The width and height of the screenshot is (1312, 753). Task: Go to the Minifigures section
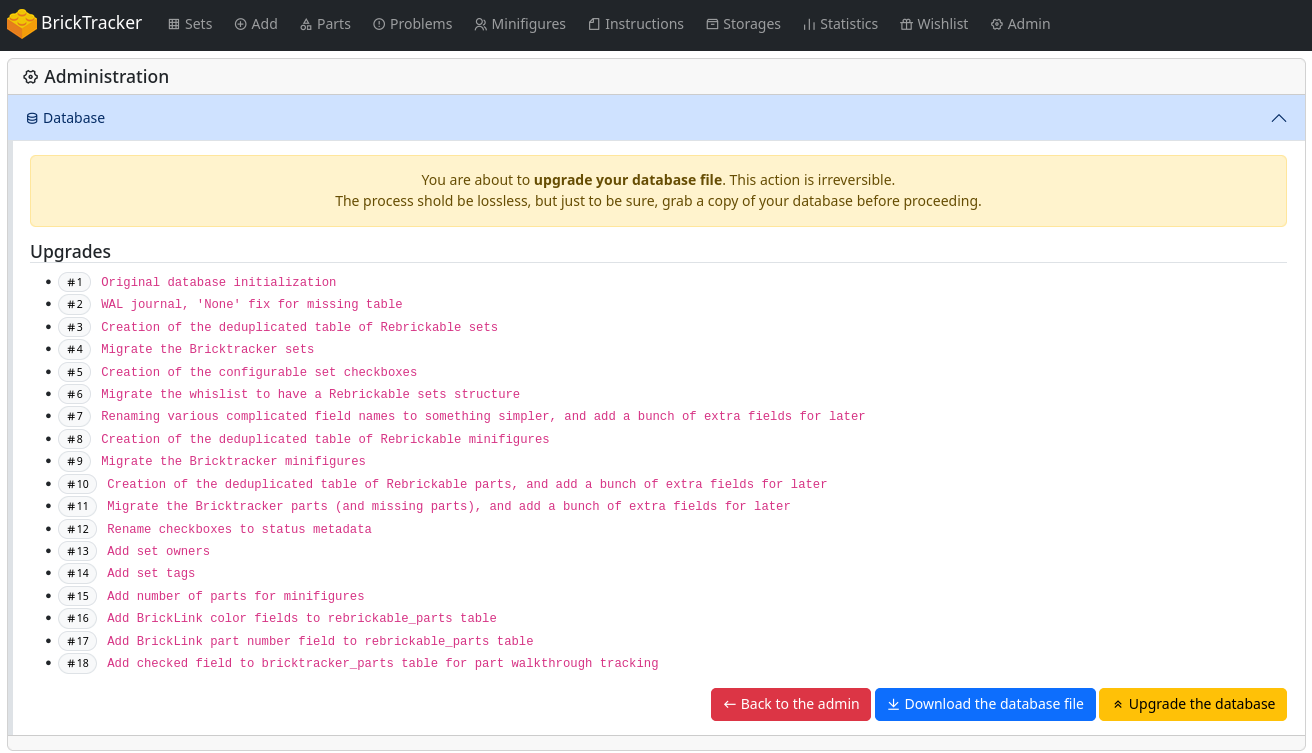pos(520,24)
